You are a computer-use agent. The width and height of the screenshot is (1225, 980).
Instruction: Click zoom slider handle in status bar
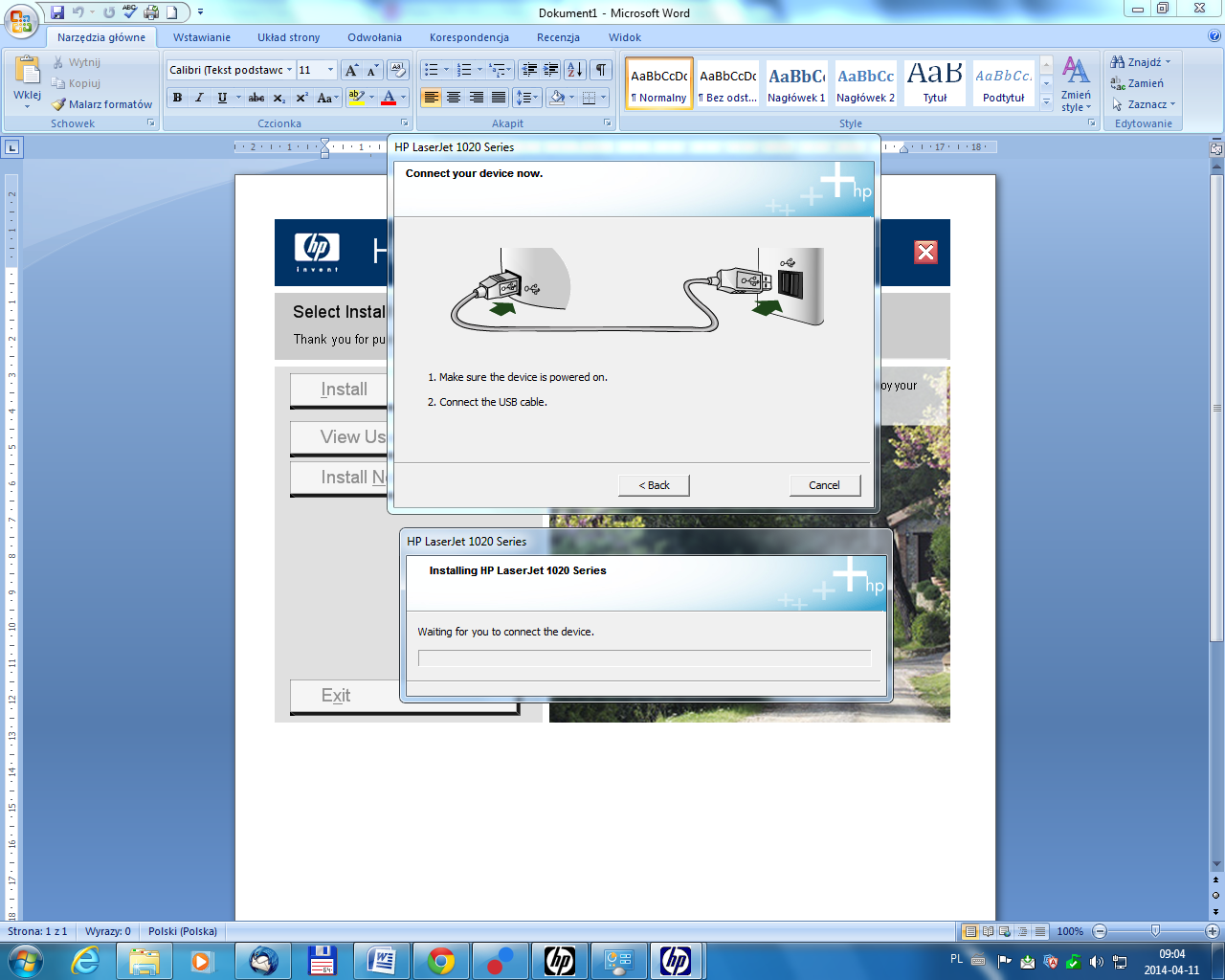point(1155,931)
